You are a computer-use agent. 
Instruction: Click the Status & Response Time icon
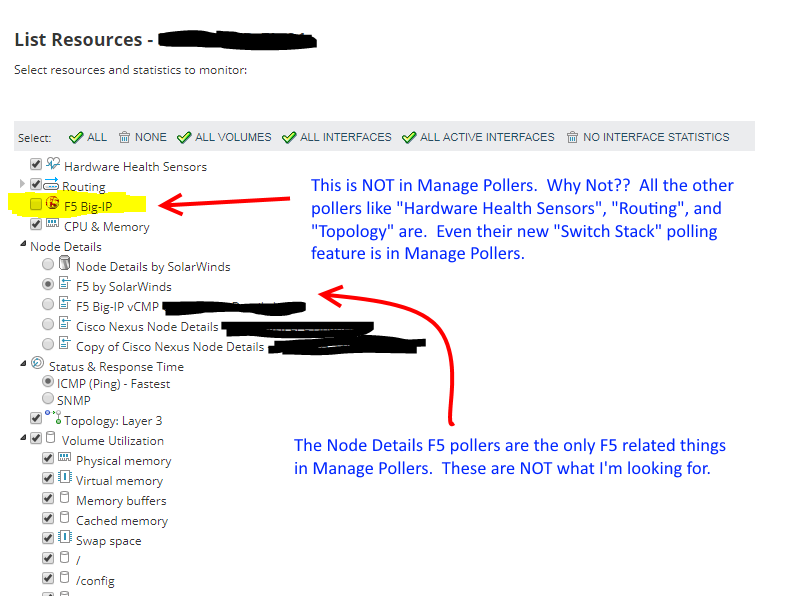click(38, 362)
